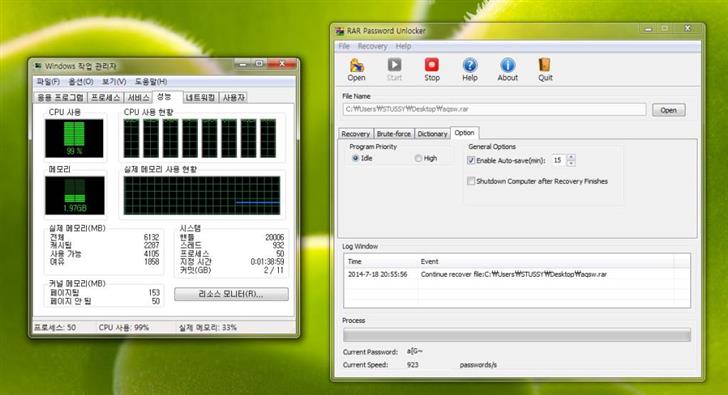Click the greyed Start toolbar icon
Viewport: 728px width, 395px height.
(394, 70)
